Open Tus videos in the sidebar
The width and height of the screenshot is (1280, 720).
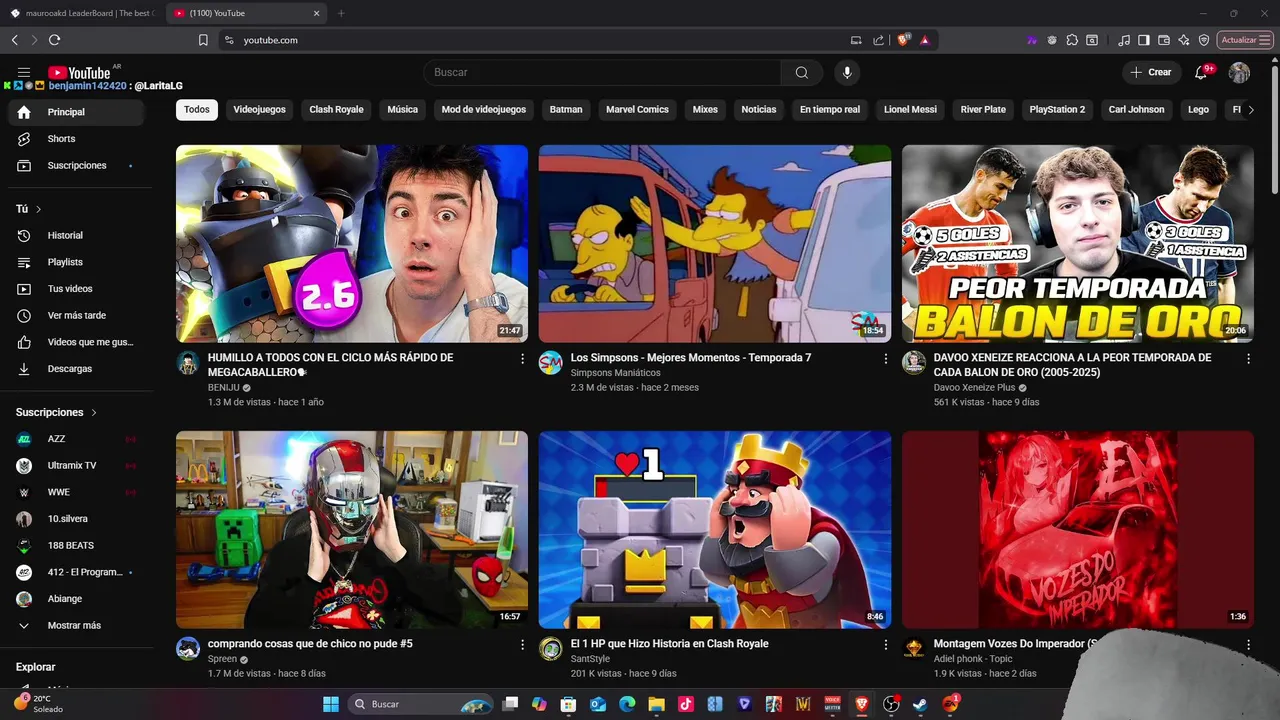click(x=76, y=289)
